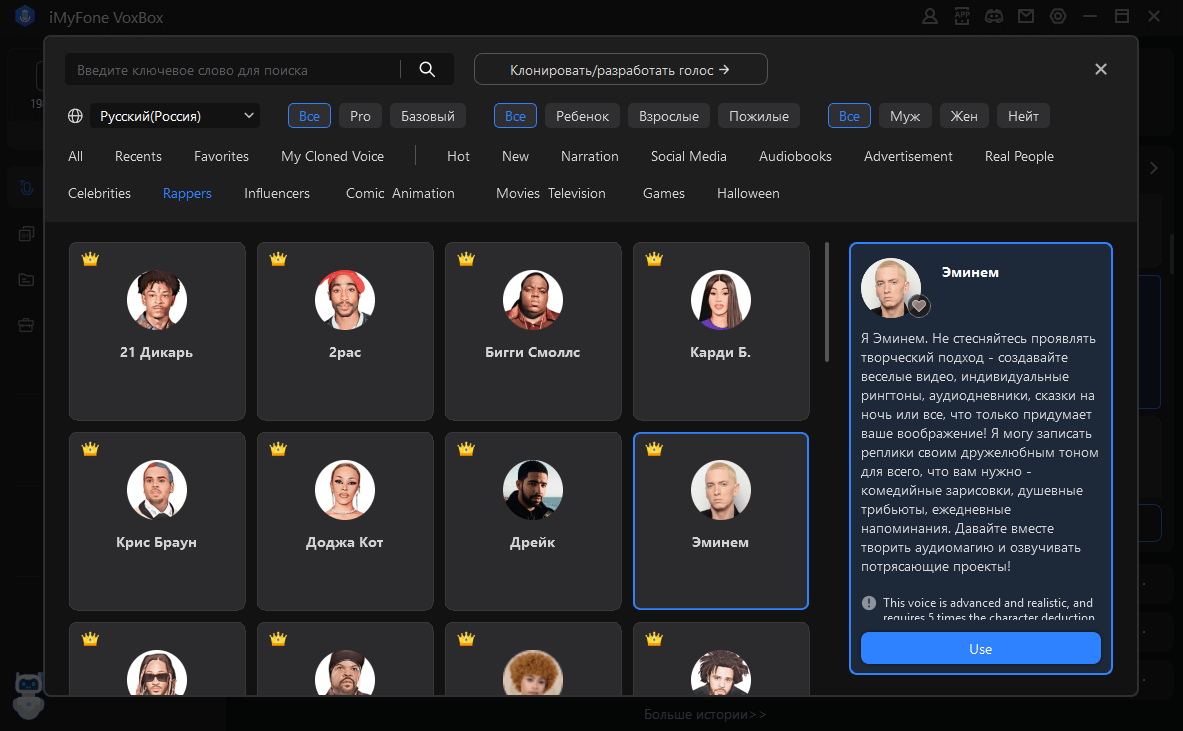This screenshot has height=731, width=1183.
Task: Open the Social Media category
Action: (689, 156)
